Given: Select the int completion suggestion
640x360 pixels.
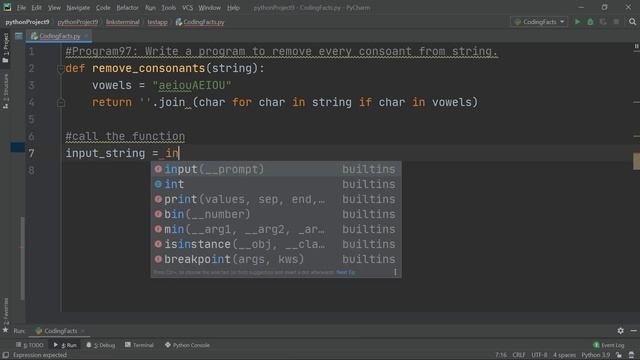Looking at the screenshot, I should pyautogui.click(x=276, y=184).
